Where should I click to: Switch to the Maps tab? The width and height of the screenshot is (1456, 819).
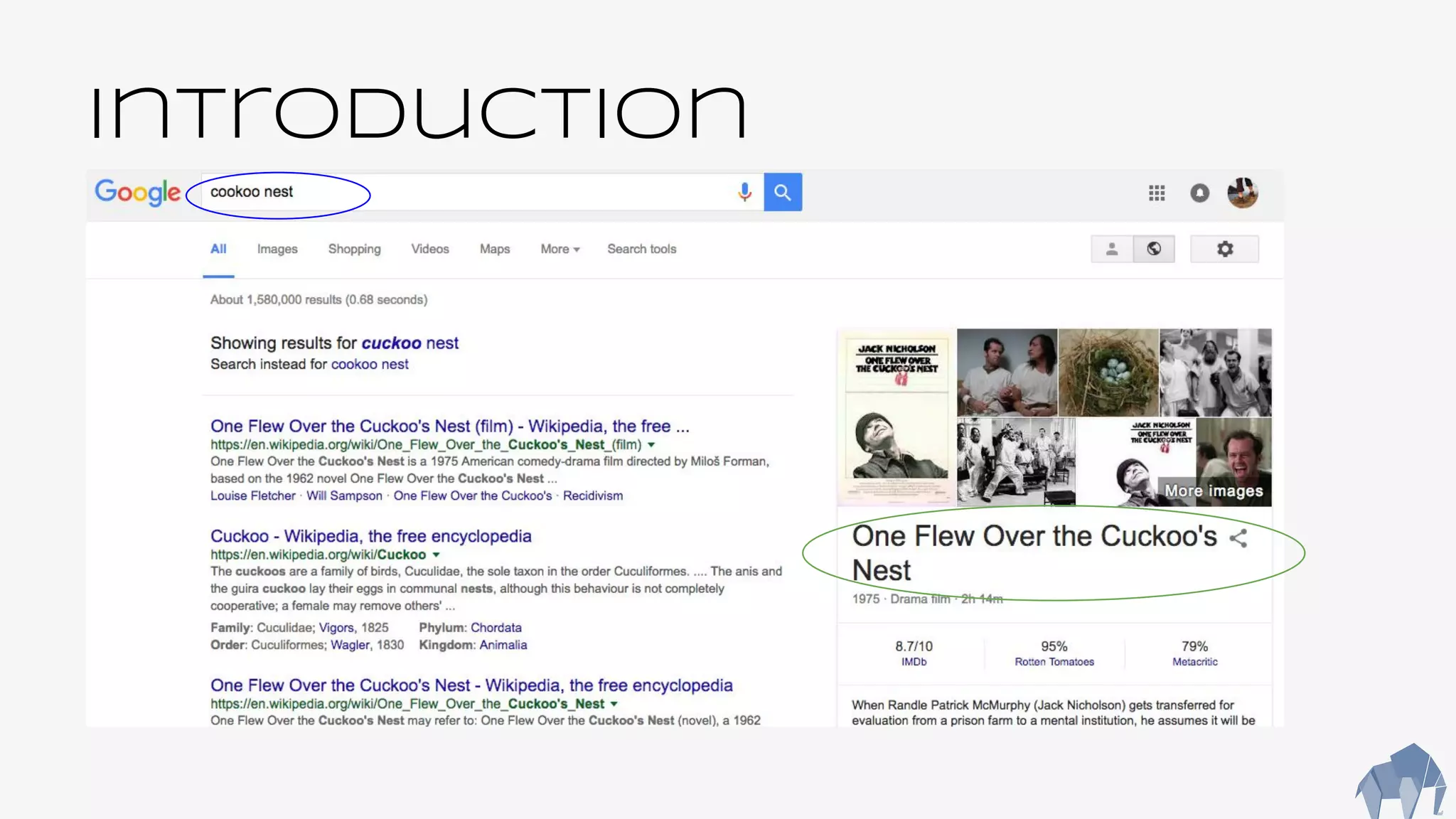[495, 249]
